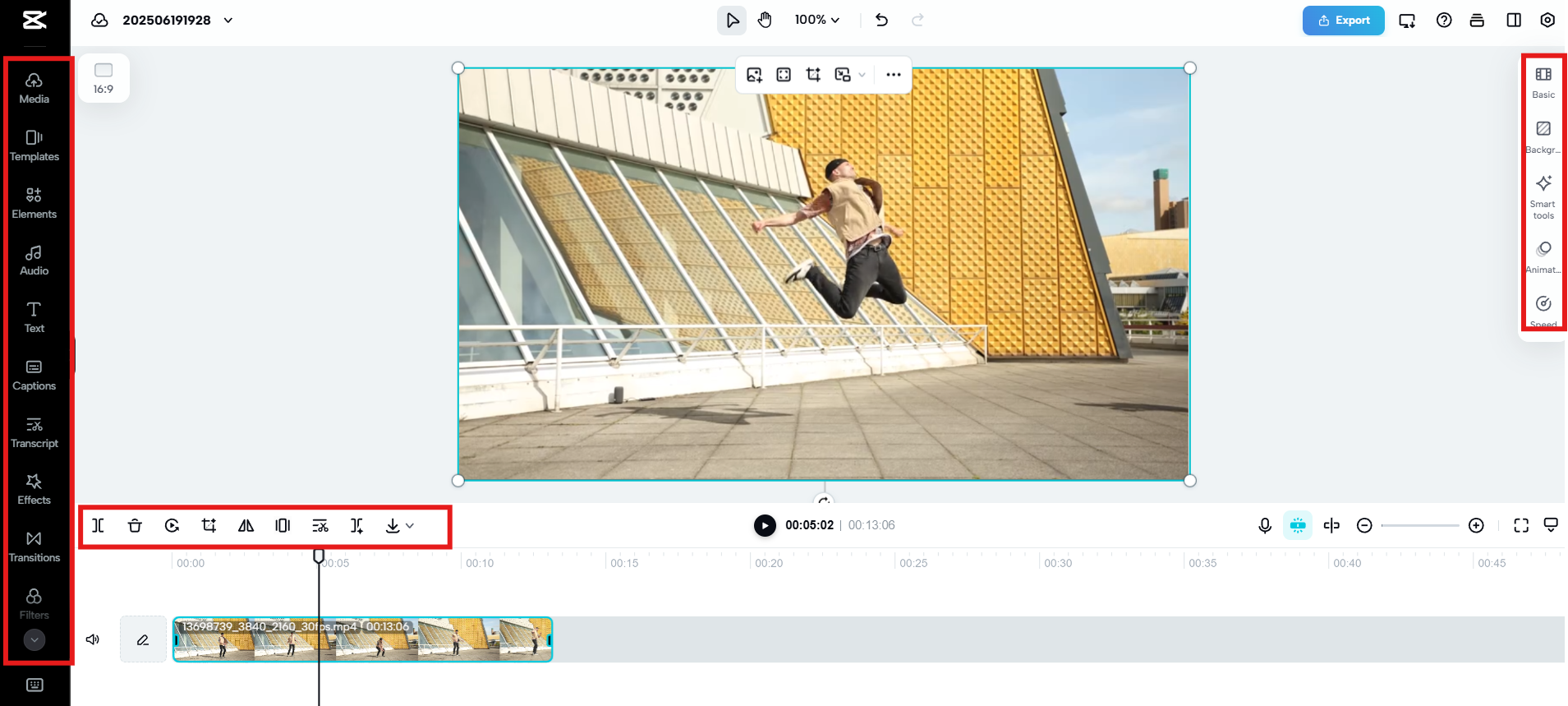The image size is (1568, 706).
Task: Click the cloud save status icon
Action: coord(99,20)
